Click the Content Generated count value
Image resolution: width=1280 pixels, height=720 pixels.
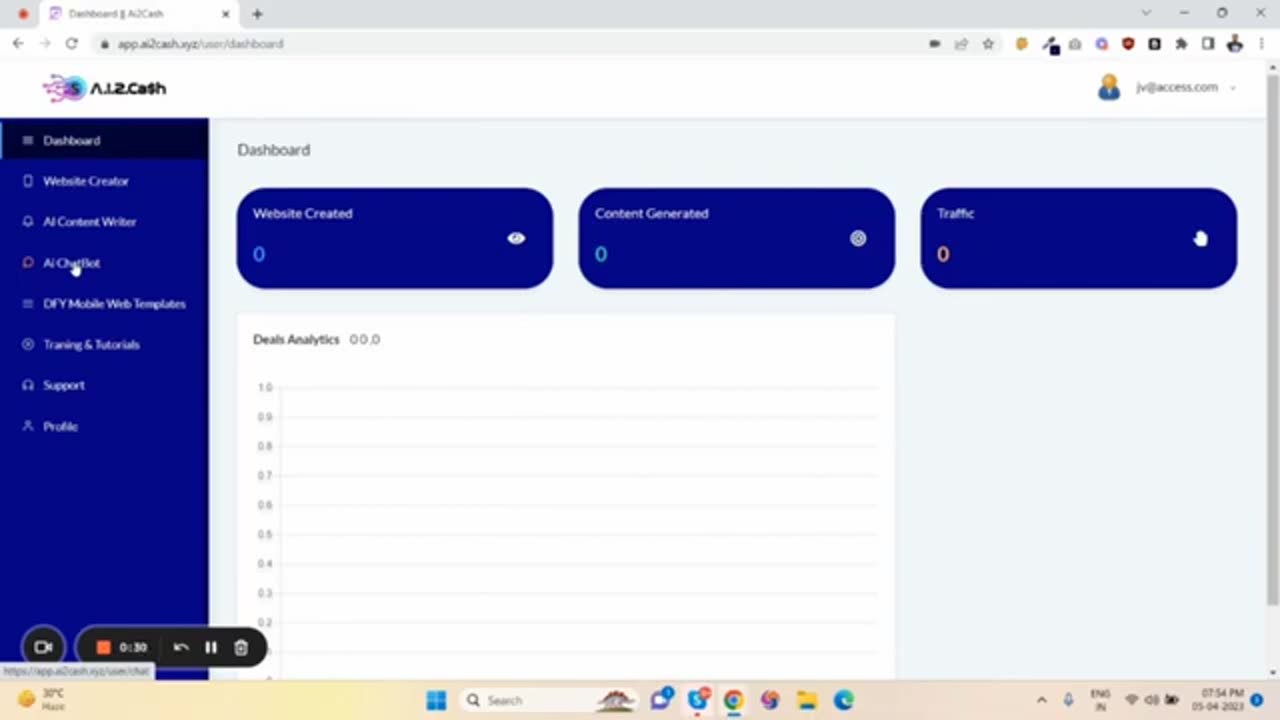pyautogui.click(x=601, y=254)
